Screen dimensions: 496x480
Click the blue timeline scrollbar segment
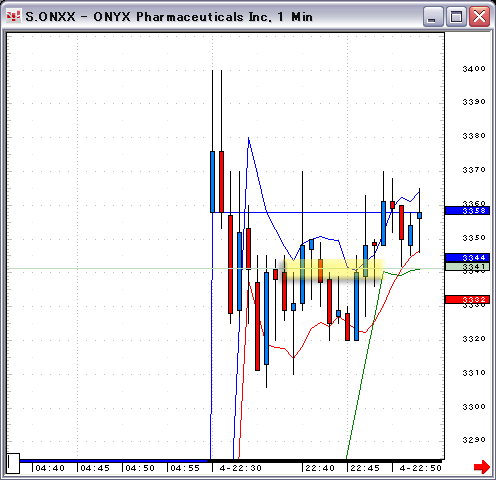[113, 461]
